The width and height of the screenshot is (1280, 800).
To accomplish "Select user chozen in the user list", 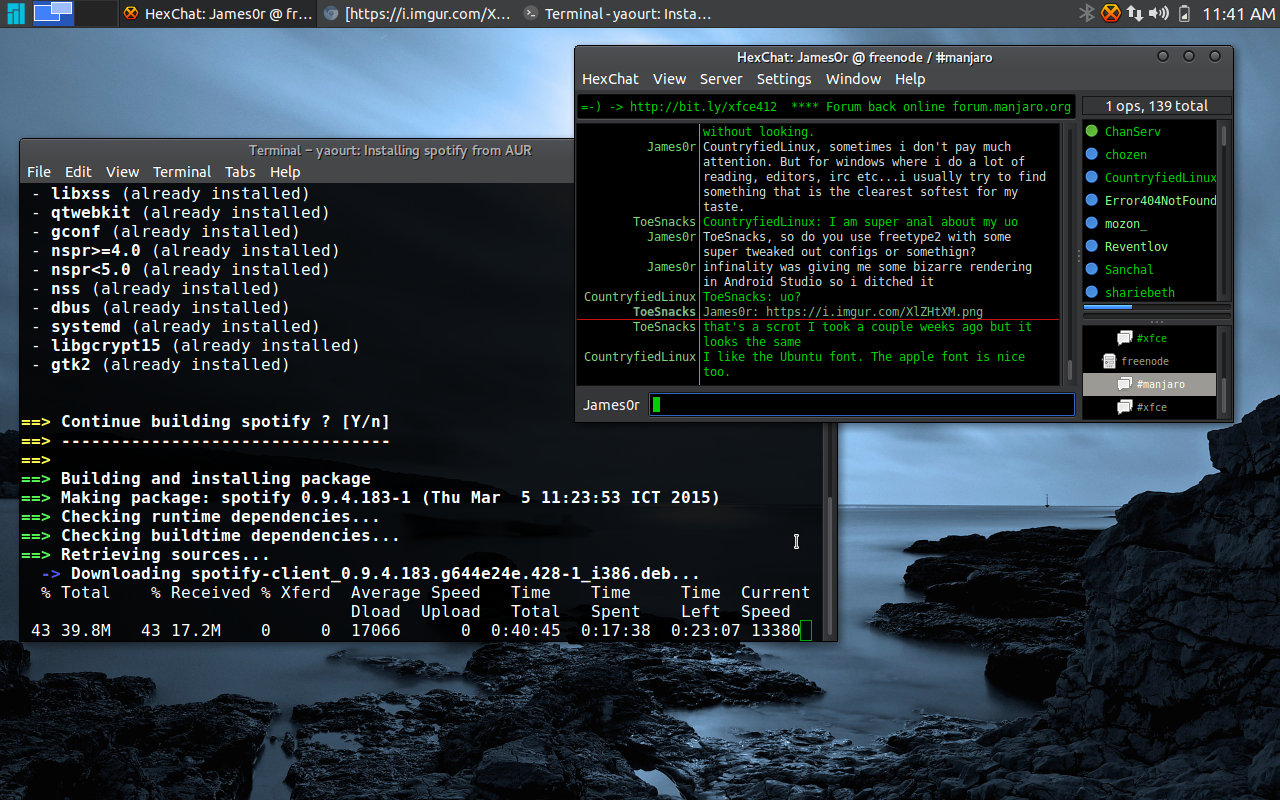I will pos(1150,154).
